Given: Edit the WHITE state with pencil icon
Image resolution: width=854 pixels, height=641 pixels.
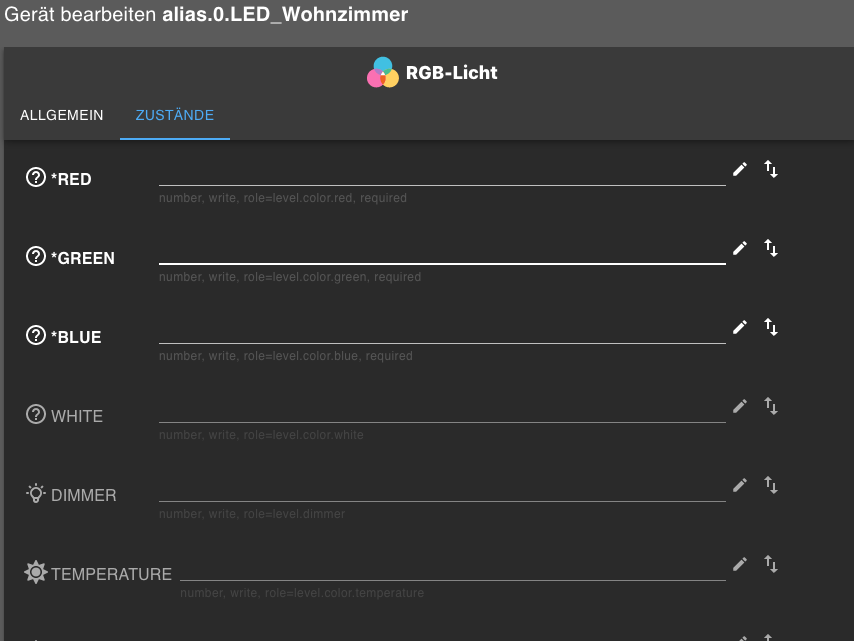Looking at the screenshot, I should pos(740,406).
